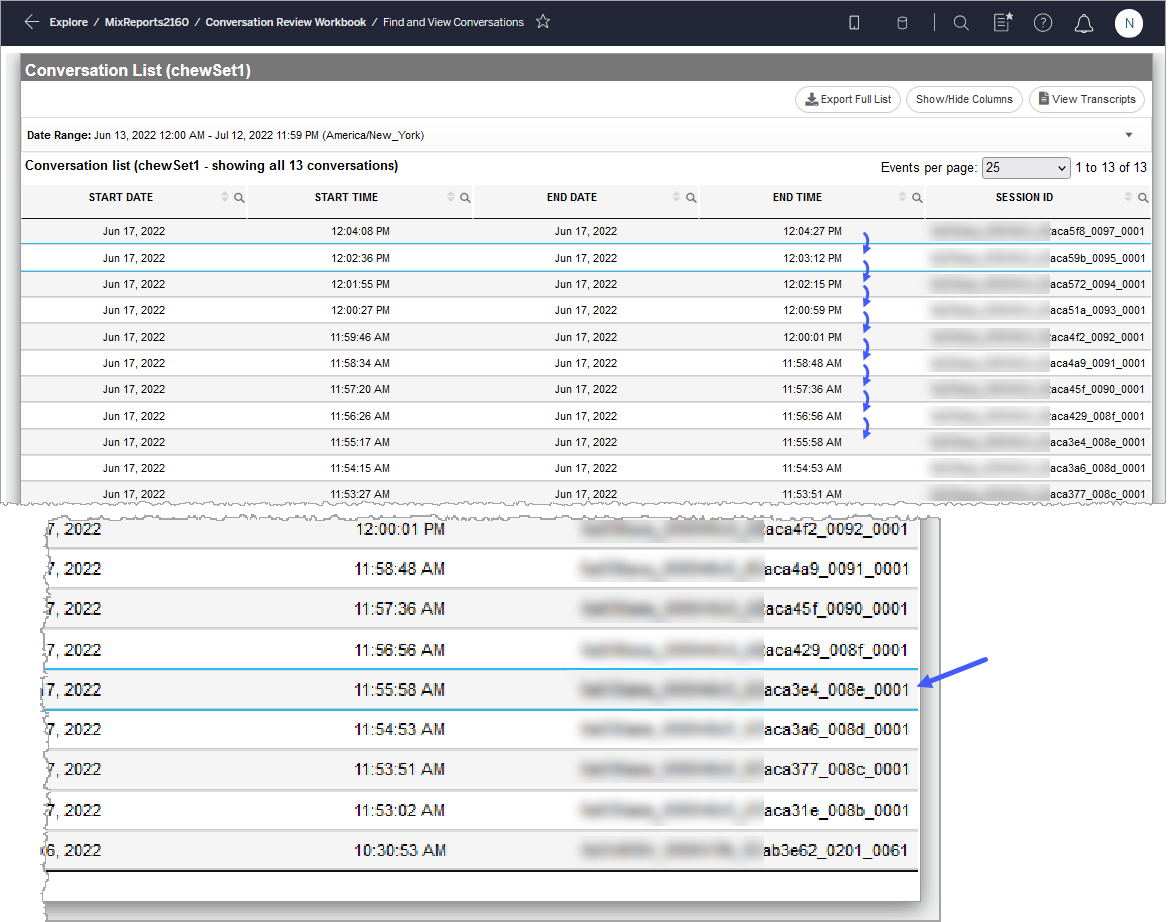
Task: Click the database icon in the top bar
Action: (902, 23)
